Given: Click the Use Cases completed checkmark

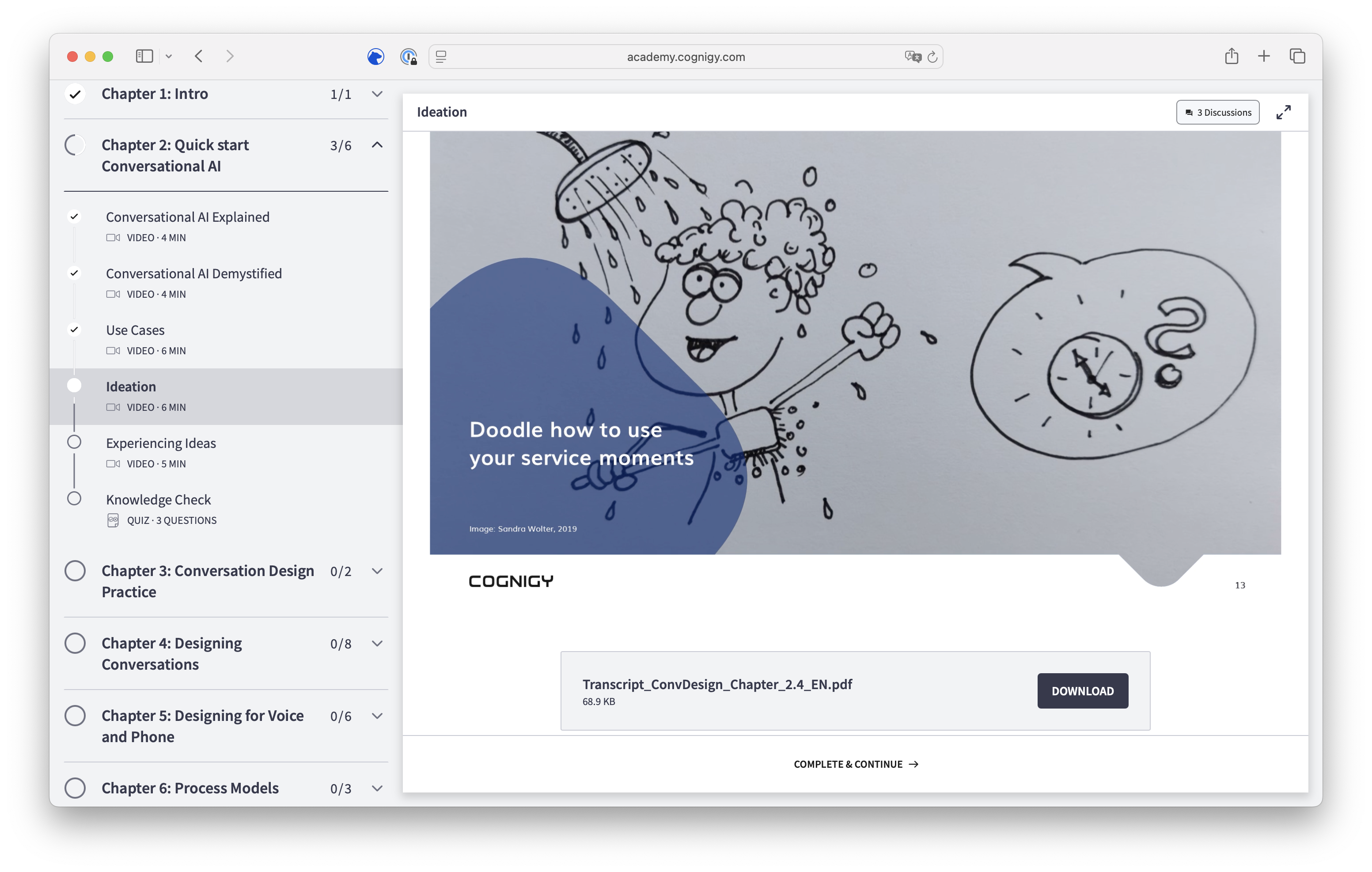Looking at the screenshot, I should click(74, 330).
